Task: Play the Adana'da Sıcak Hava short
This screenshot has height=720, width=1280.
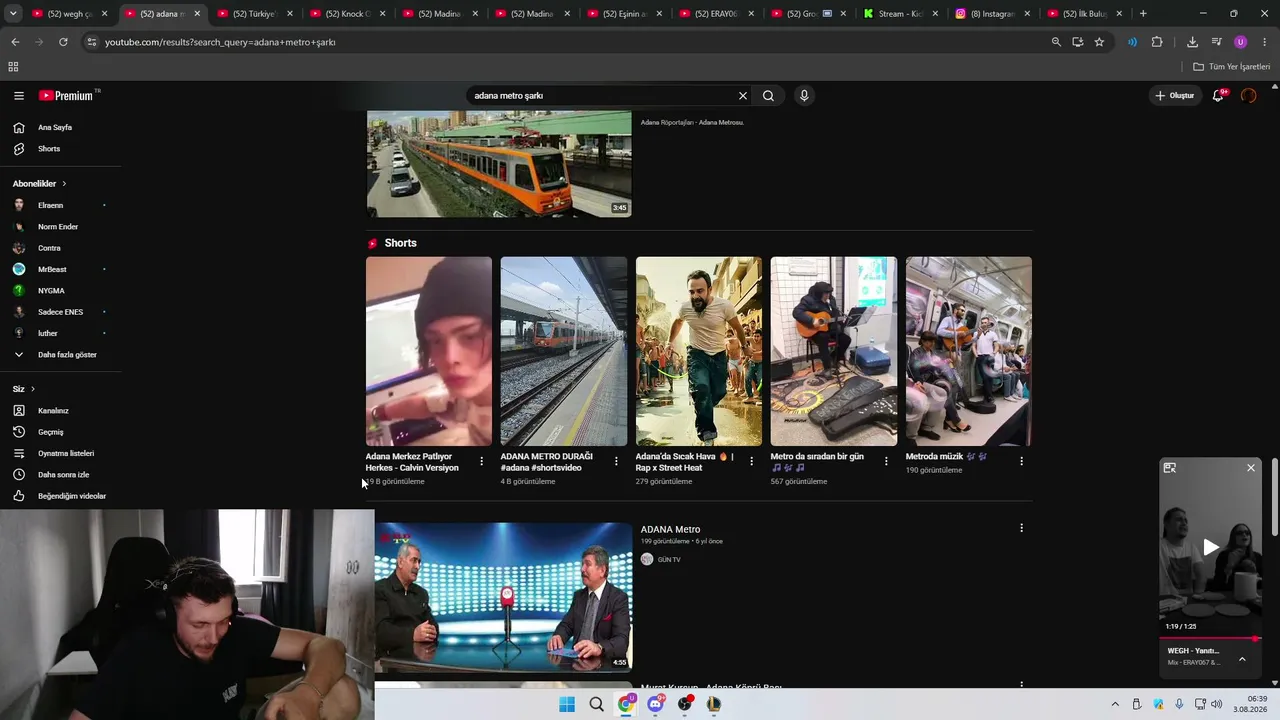Action: pyautogui.click(x=699, y=351)
